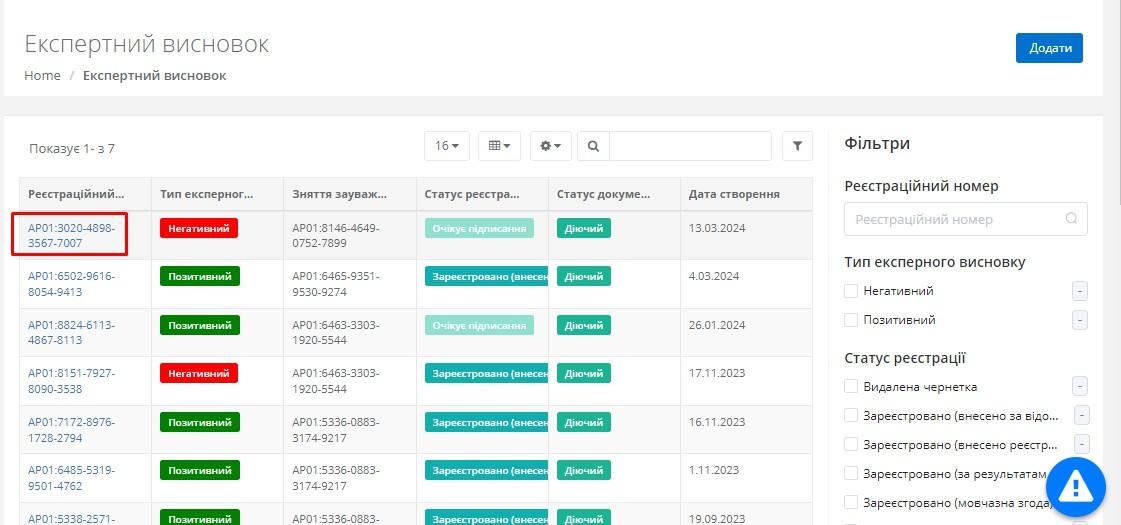Tick the Негативний checkbox
Image resolution: width=1121 pixels, height=525 pixels.
coord(851,291)
